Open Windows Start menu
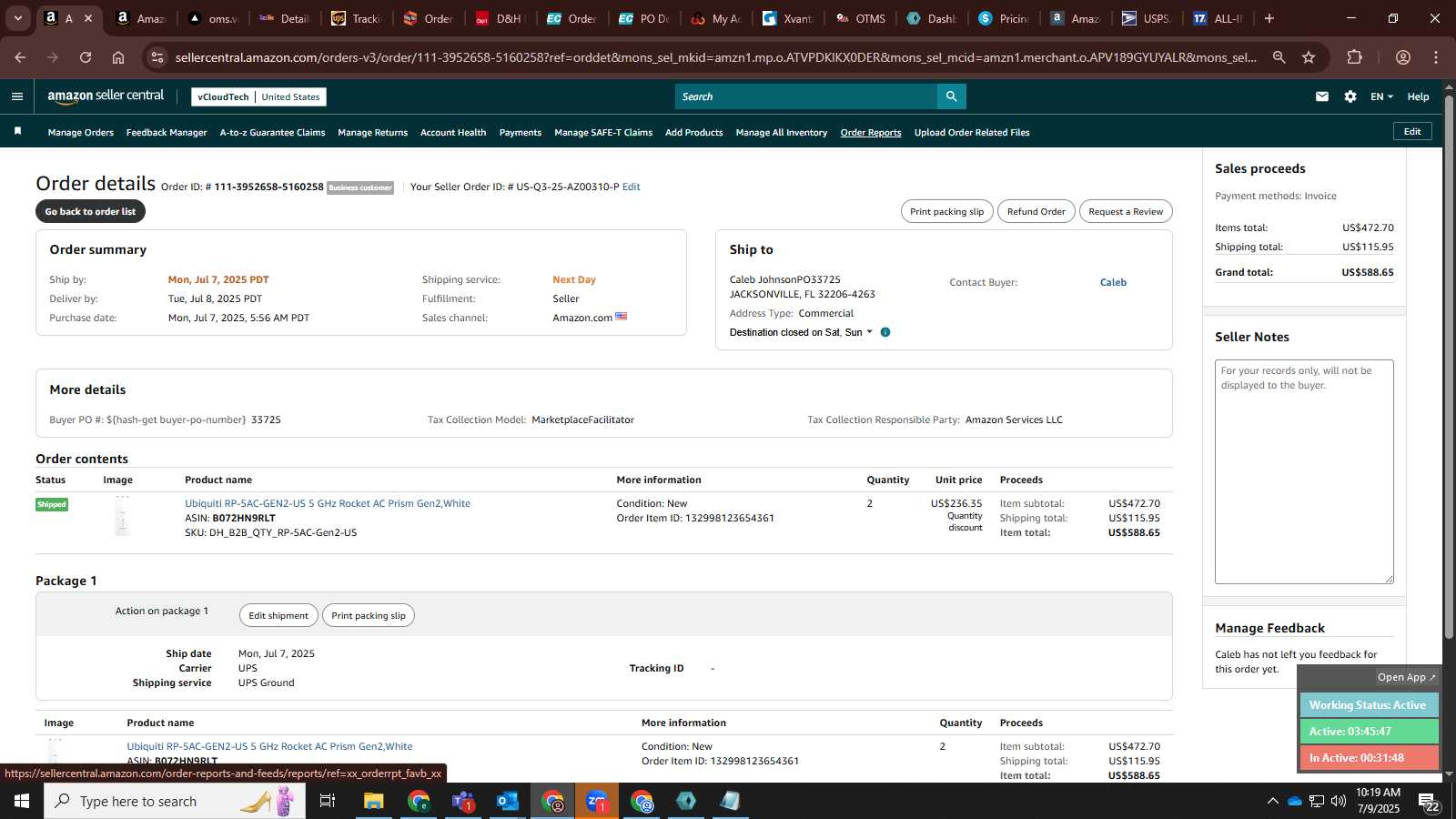 22,801
